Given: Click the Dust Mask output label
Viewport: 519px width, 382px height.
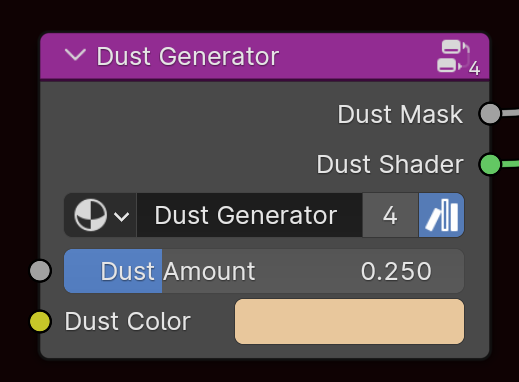Looking at the screenshot, I should tap(400, 114).
